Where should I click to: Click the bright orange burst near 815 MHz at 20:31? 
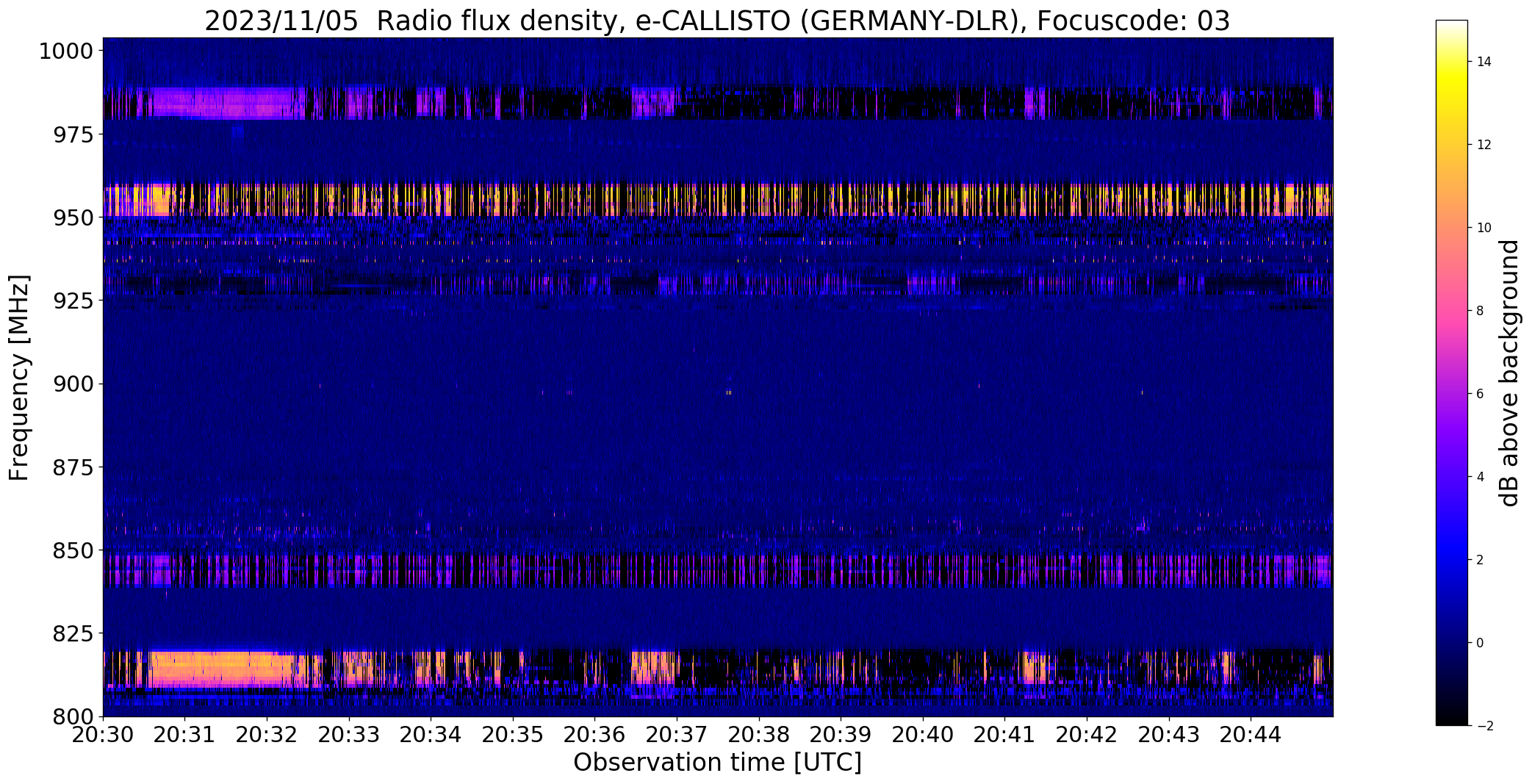point(220,669)
